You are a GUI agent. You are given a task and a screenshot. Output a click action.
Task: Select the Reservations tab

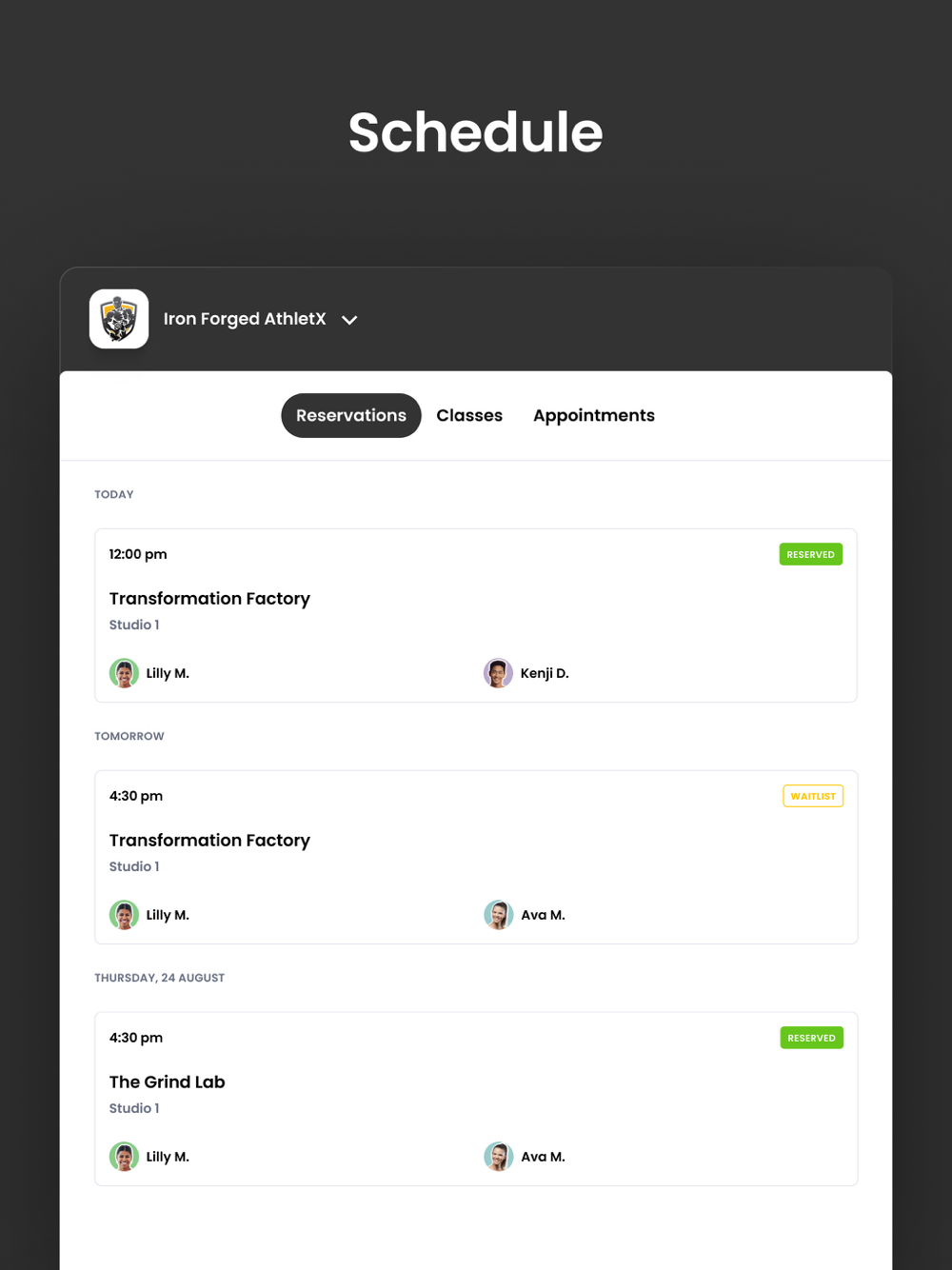[x=351, y=415]
